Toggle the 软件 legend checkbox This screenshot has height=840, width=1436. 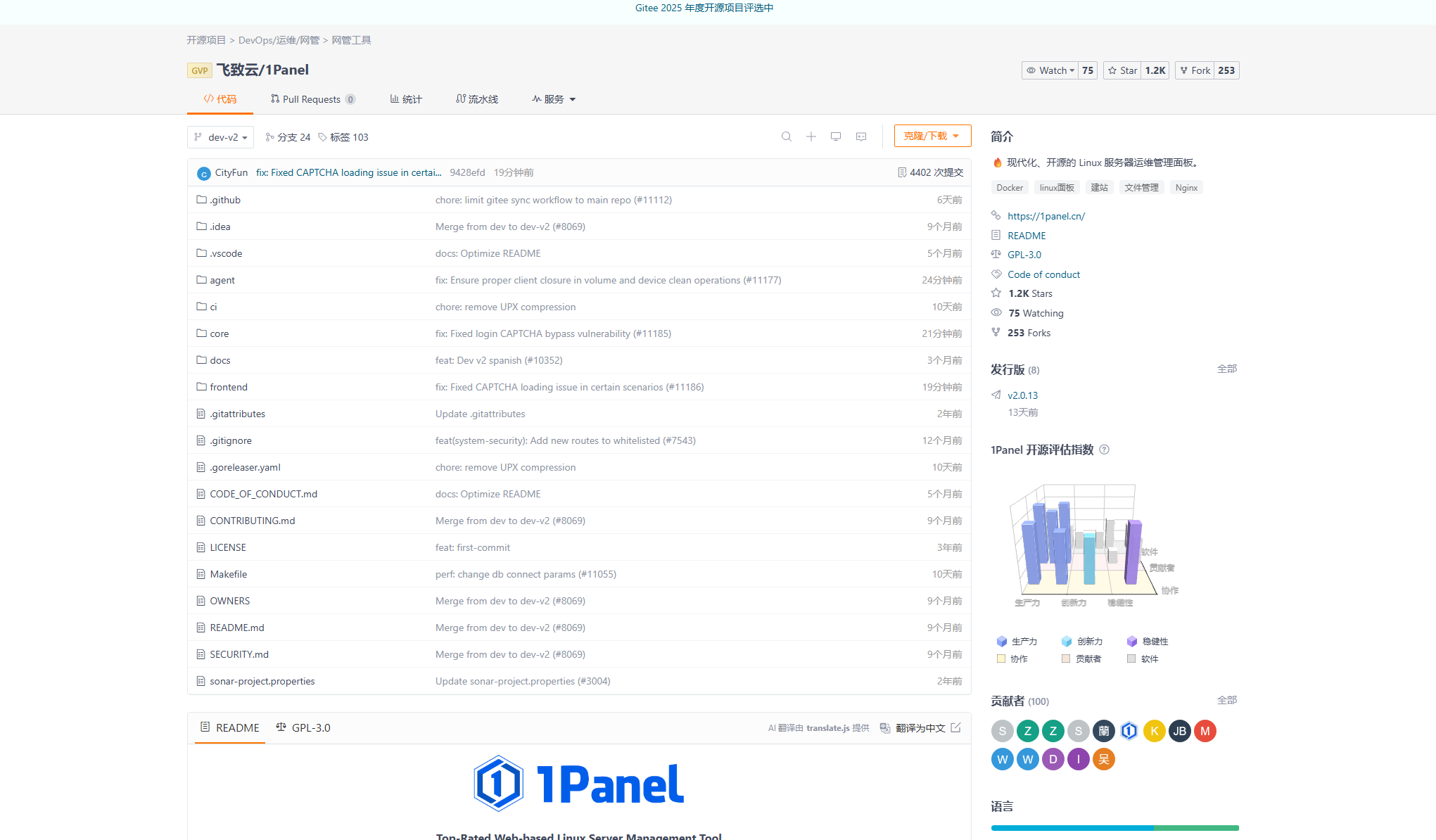coord(1131,658)
